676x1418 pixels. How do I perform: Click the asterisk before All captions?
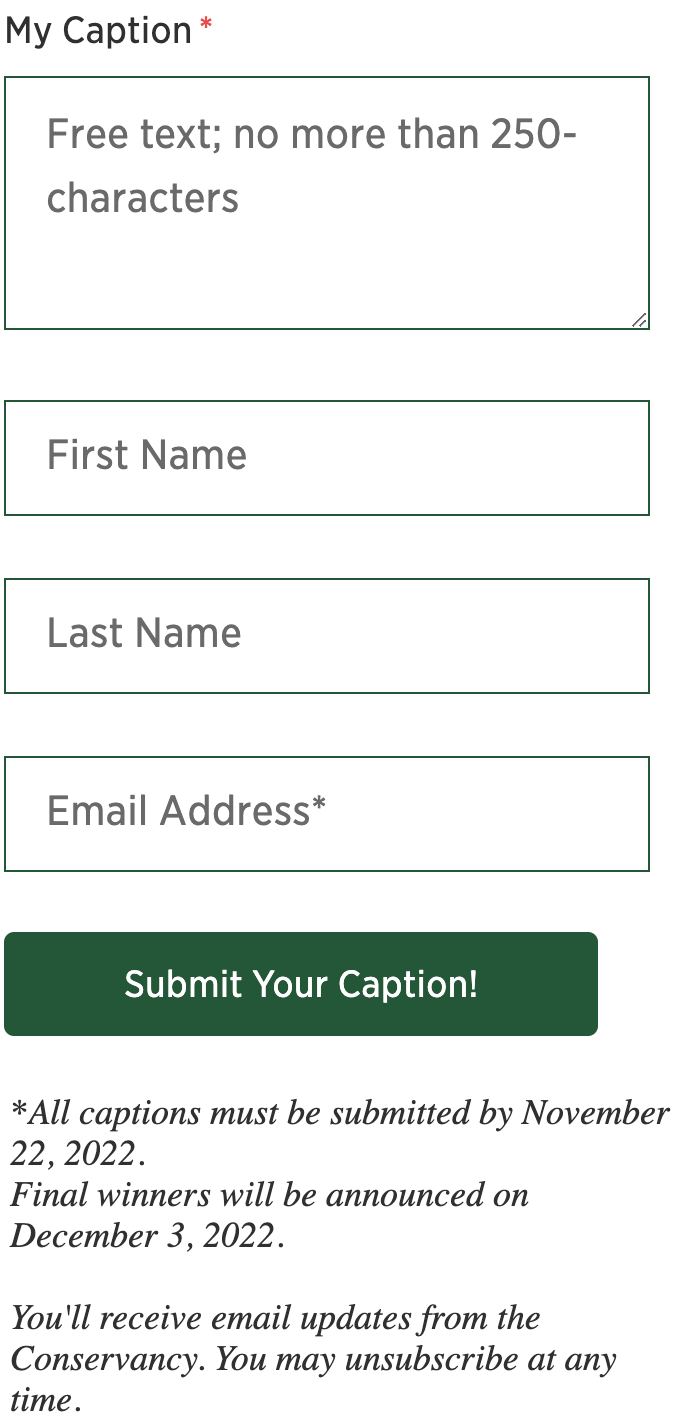pos(17,1110)
